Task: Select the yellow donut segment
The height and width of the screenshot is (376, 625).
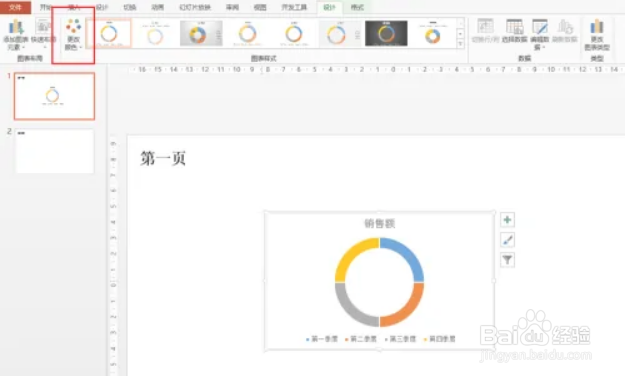Action: tap(353, 255)
